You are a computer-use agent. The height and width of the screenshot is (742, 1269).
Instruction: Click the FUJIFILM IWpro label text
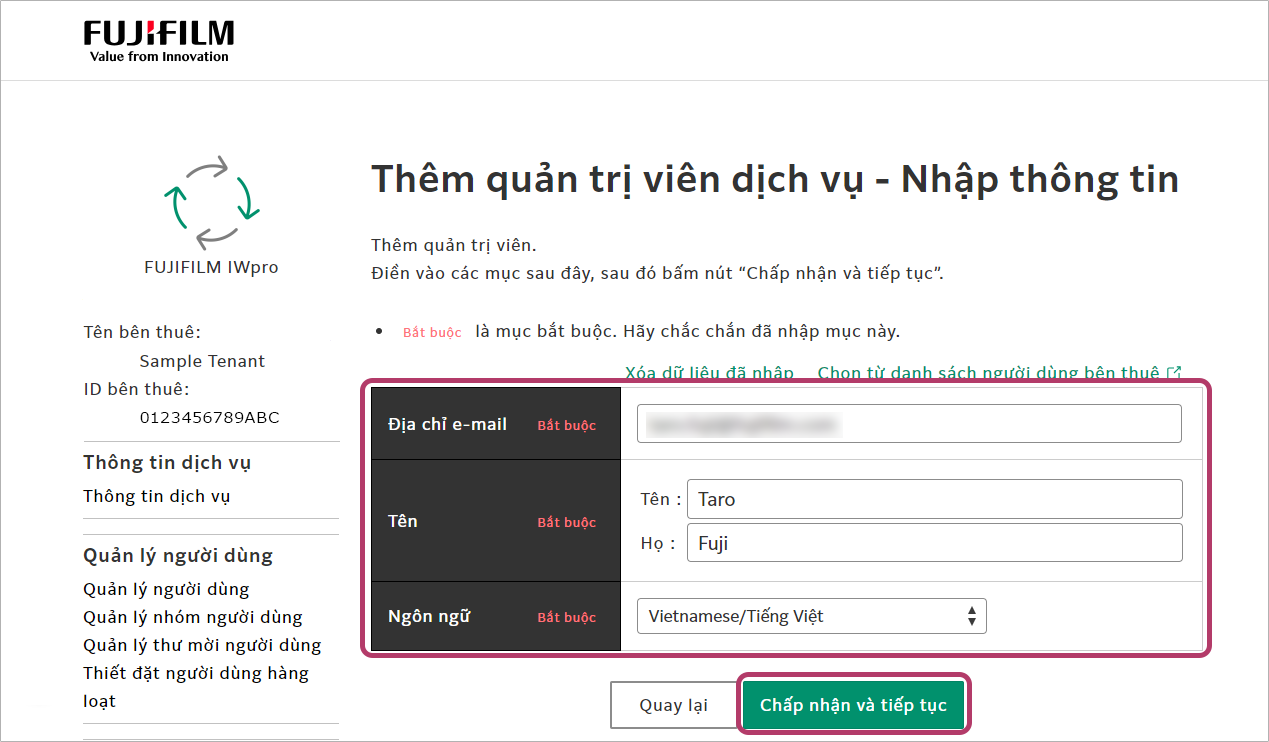click(x=211, y=268)
